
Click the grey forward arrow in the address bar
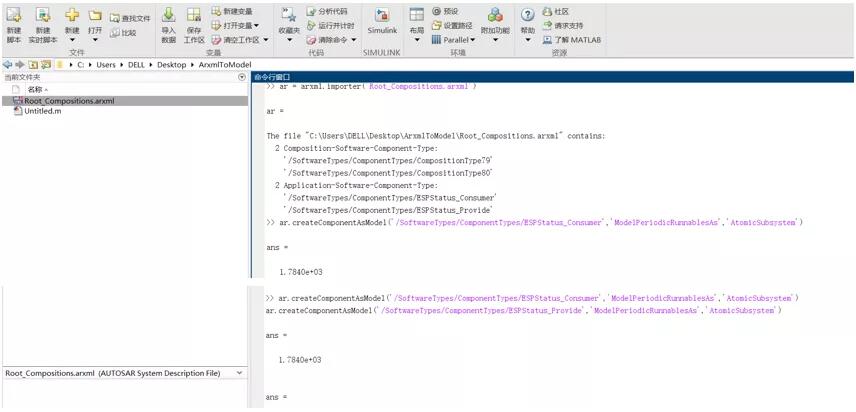pos(20,64)
